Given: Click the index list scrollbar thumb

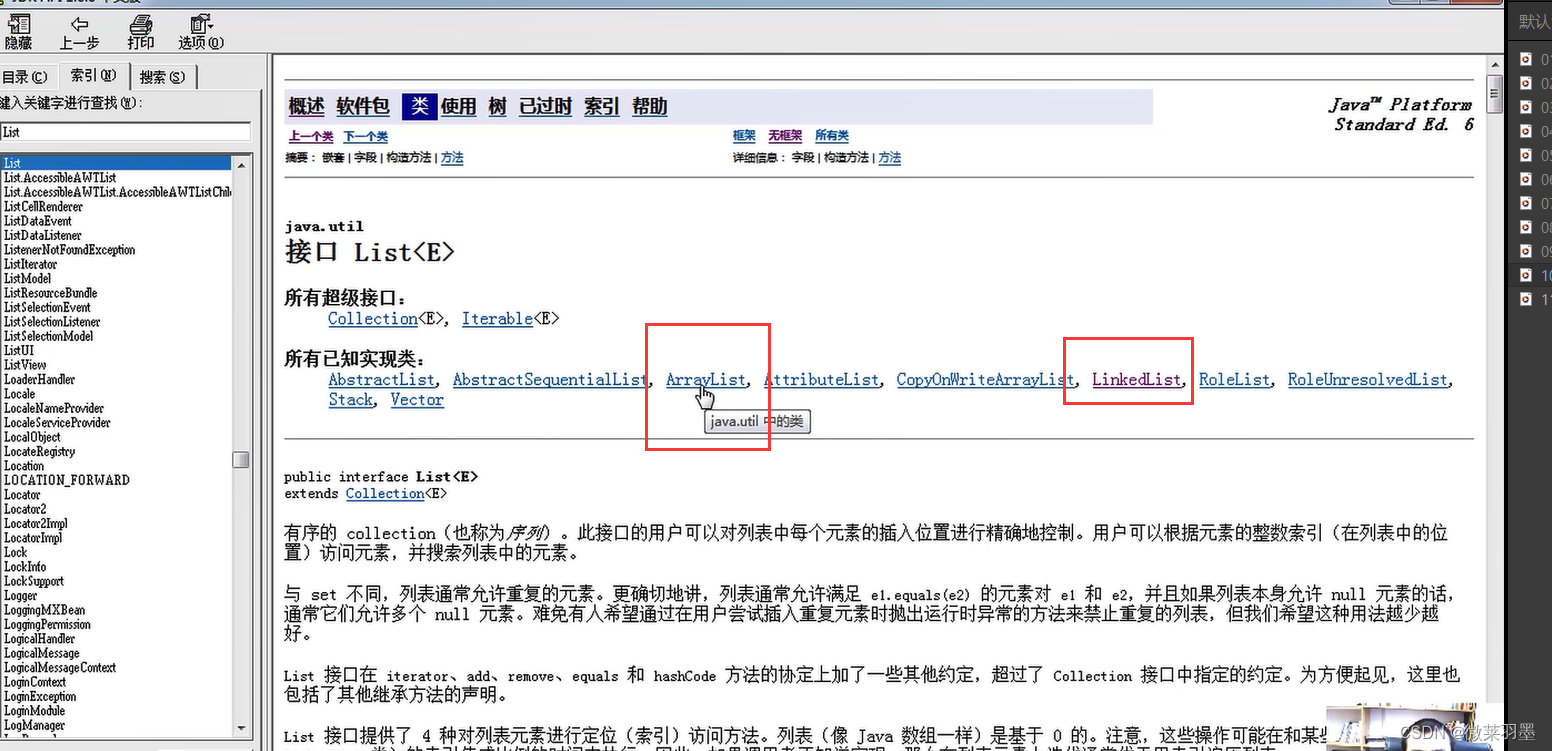Looking at the screenshot, I should point(241,459).
